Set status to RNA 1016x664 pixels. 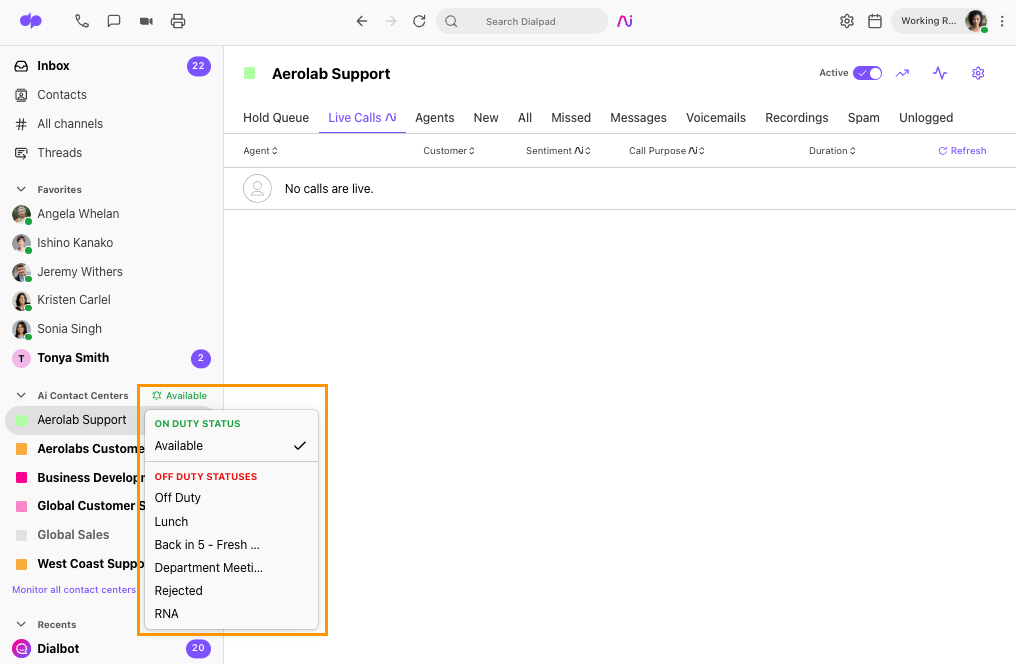(231, 613)
